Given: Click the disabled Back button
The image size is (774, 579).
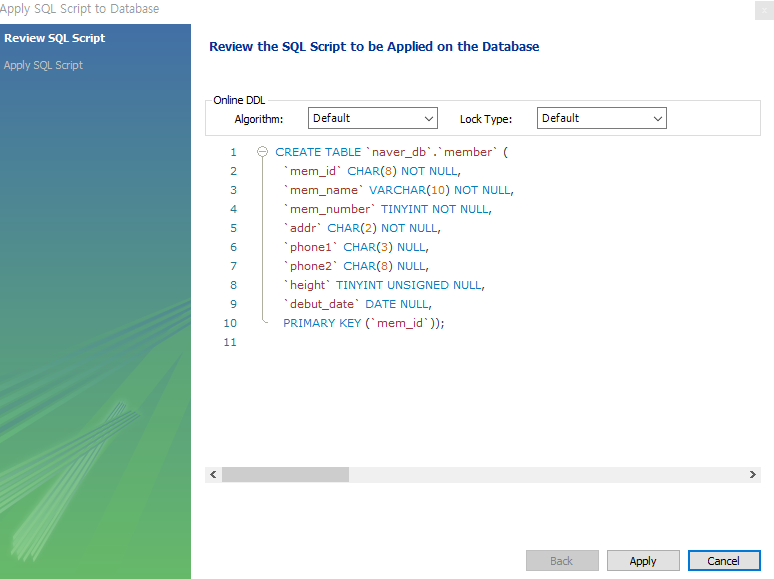Looking at the screenshot, I should (x=562, y=561).
